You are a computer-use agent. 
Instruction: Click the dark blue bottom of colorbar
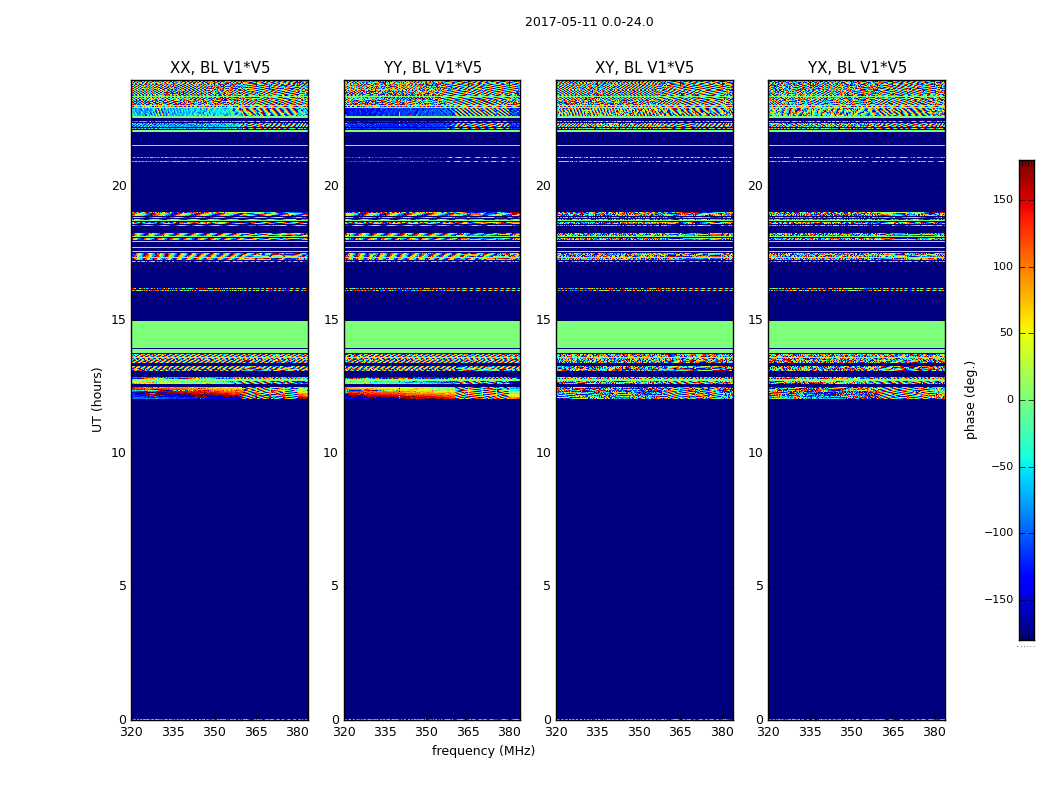[x=1026, y=634]
